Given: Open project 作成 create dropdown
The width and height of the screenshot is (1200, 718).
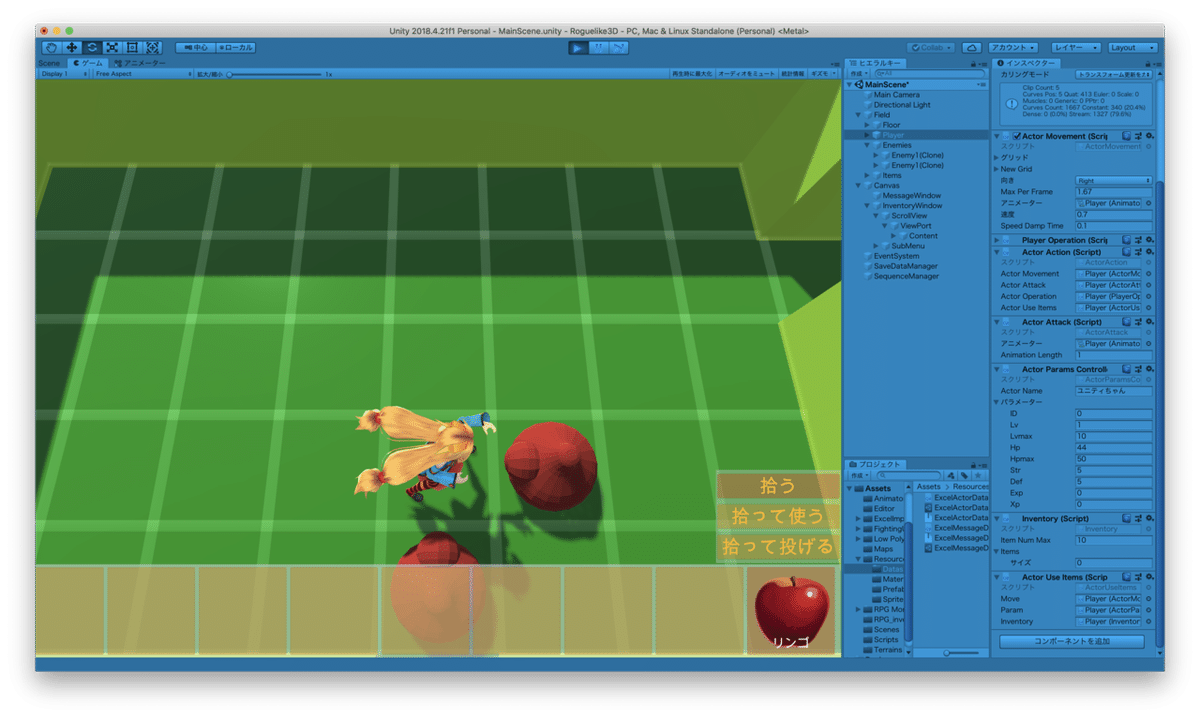Looking at the screenshot, I should tap(858, 475).
